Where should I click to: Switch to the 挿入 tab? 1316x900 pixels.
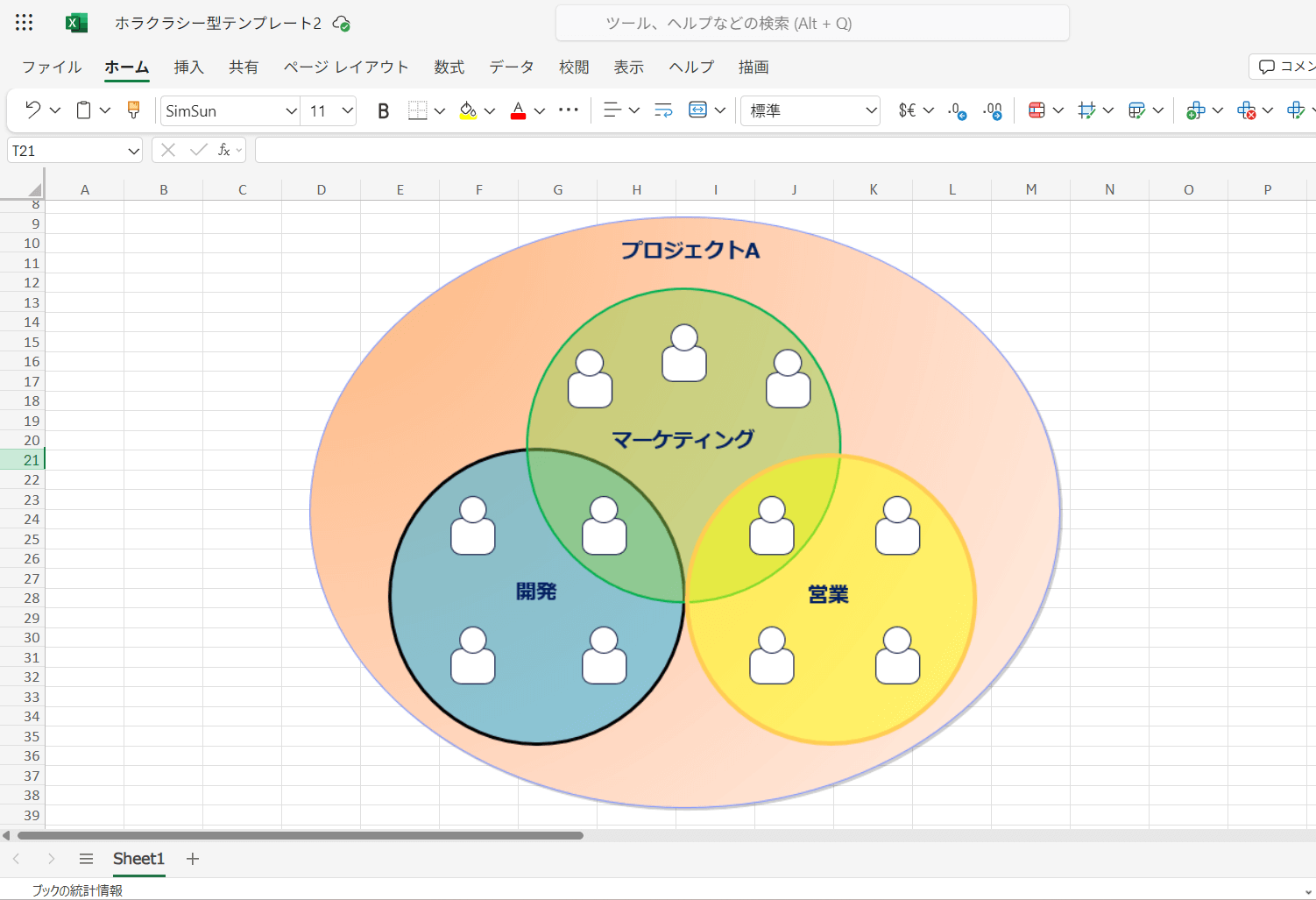188,67
